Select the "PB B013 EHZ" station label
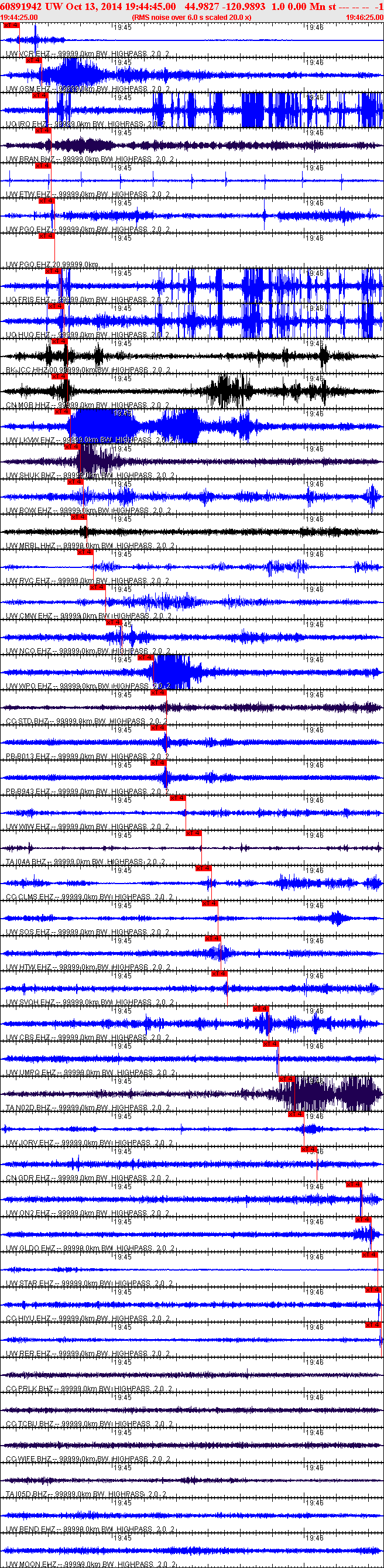 pyautogui.click(x=28, y=757)
